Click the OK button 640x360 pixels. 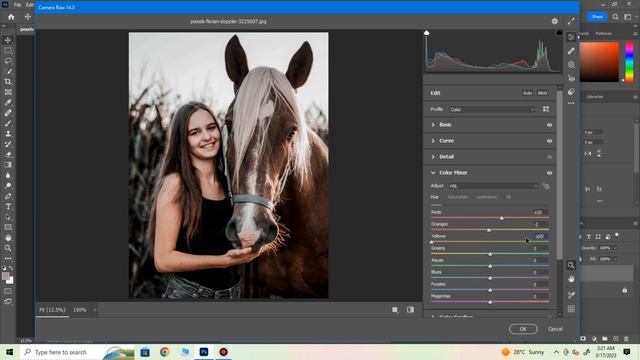click(x=523, y=329)
